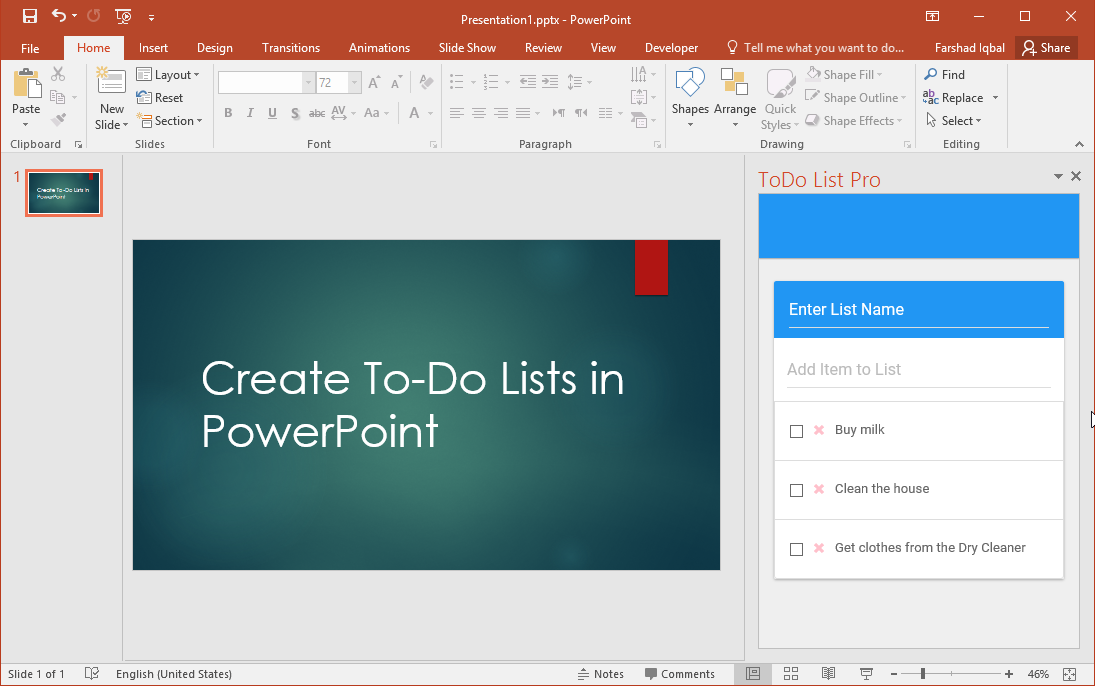1095x686 pixels.
Task: Mark Get clothes from Dry Cleaner done
Action: [x=796, y=549]
